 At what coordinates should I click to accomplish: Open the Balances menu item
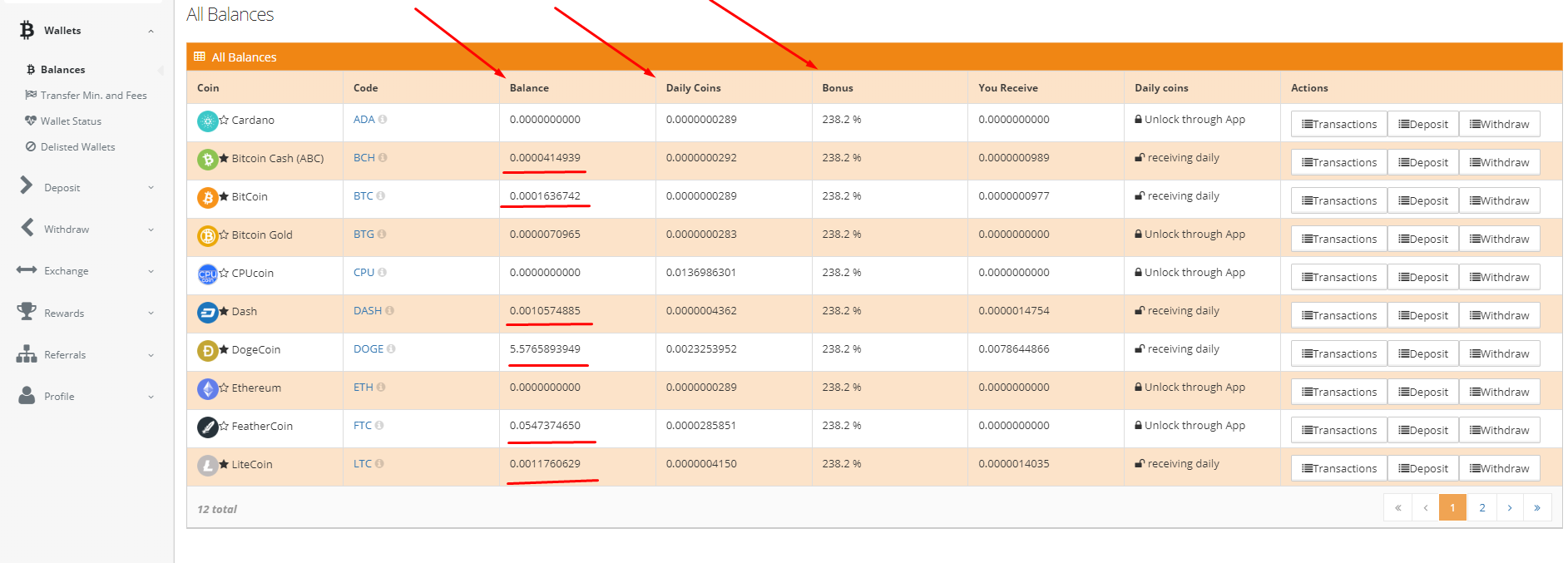coord(56,70)
